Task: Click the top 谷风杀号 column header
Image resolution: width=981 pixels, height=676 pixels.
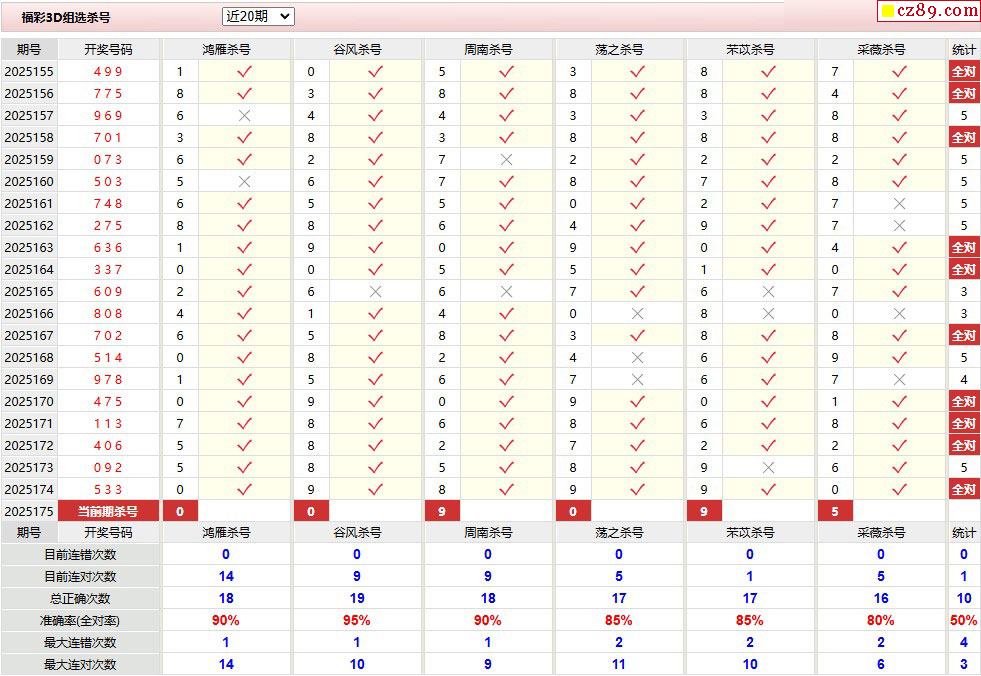Action: [x=357, y=49]
